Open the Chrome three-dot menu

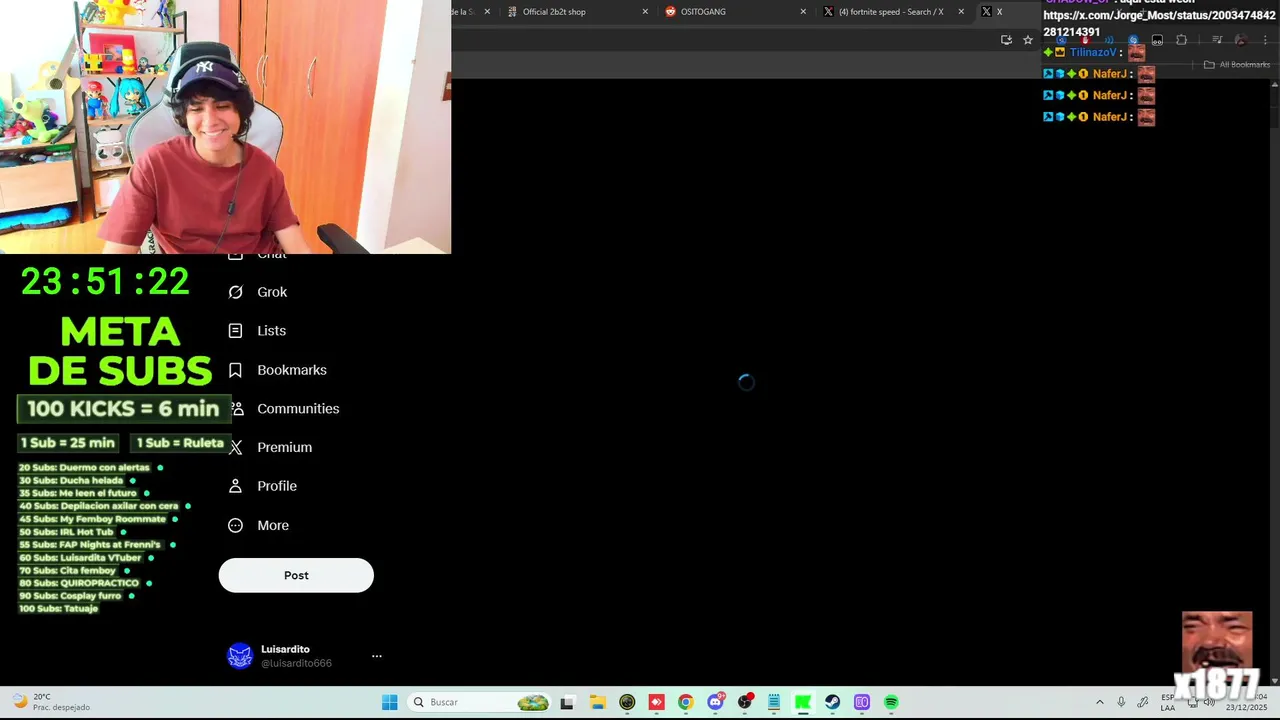(x=1265, y=40)
